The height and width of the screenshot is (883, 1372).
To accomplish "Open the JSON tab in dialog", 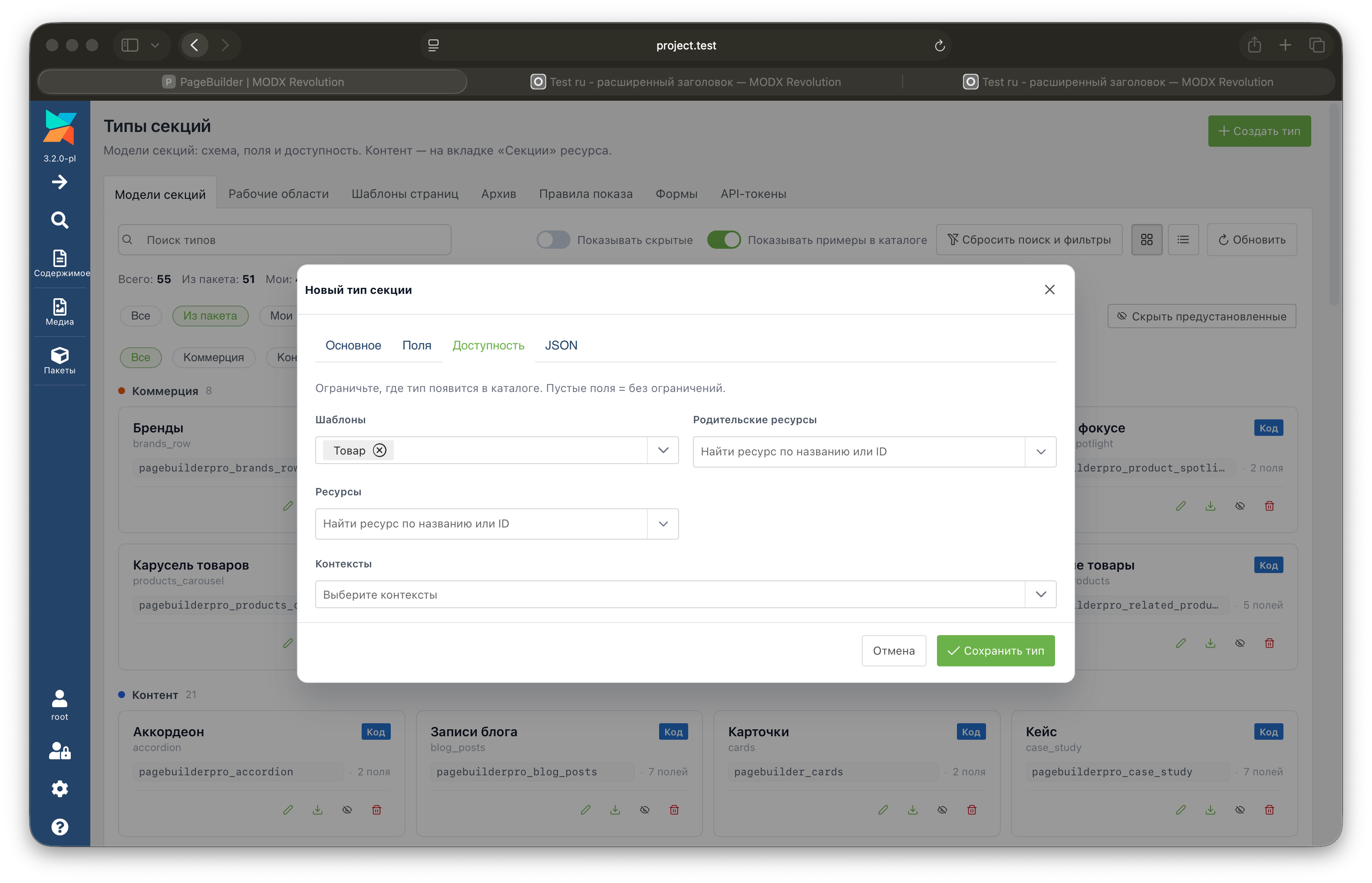I will pyautogui.click(x=561, y=345).
